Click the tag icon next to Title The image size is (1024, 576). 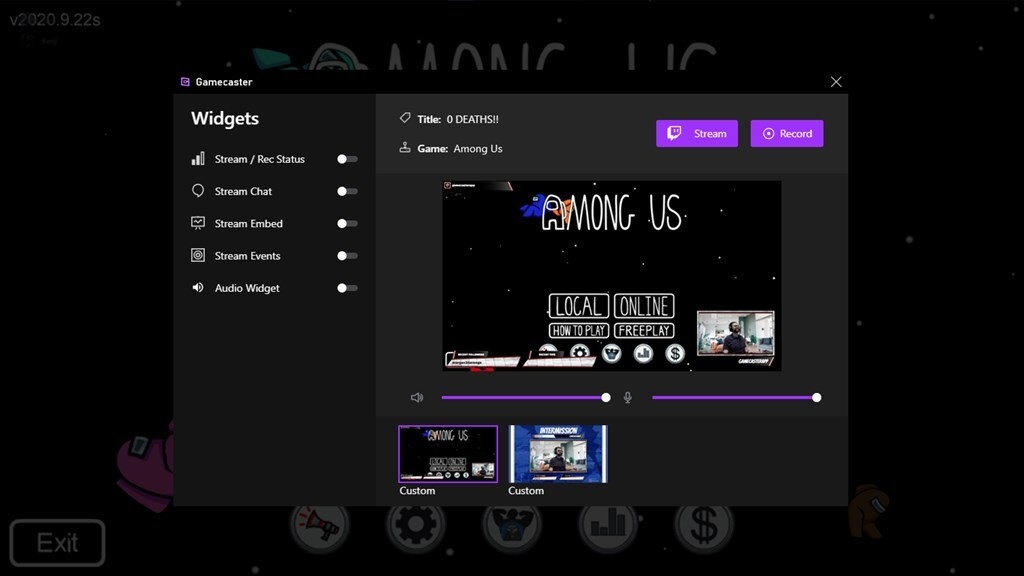point(403,118)
